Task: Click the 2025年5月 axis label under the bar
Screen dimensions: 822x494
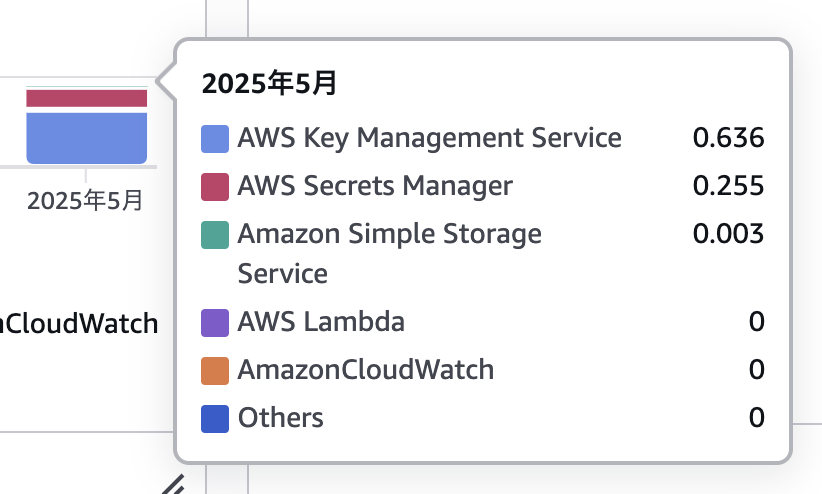Action: [x=85, y=201]
